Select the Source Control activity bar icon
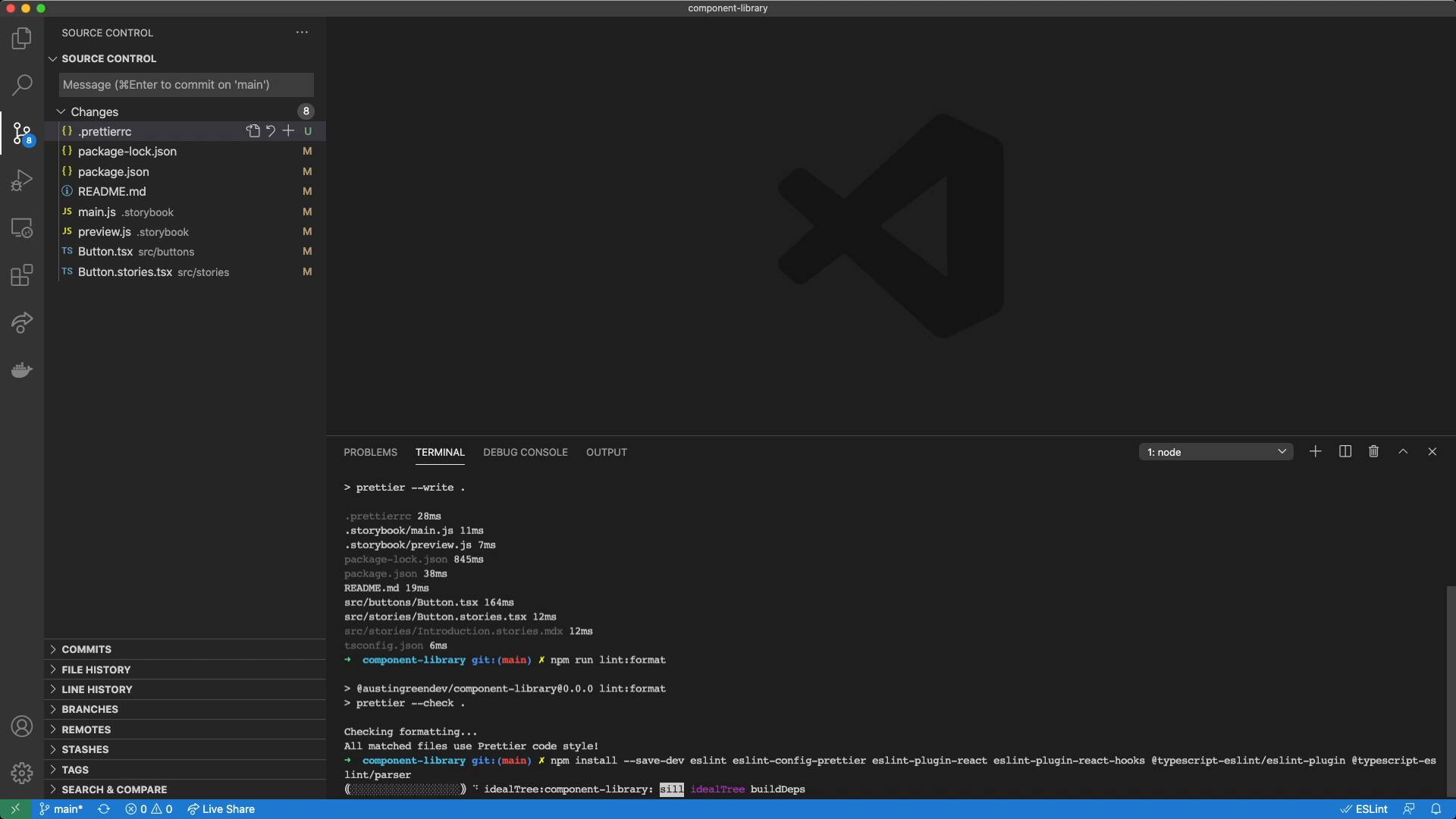 22,134
